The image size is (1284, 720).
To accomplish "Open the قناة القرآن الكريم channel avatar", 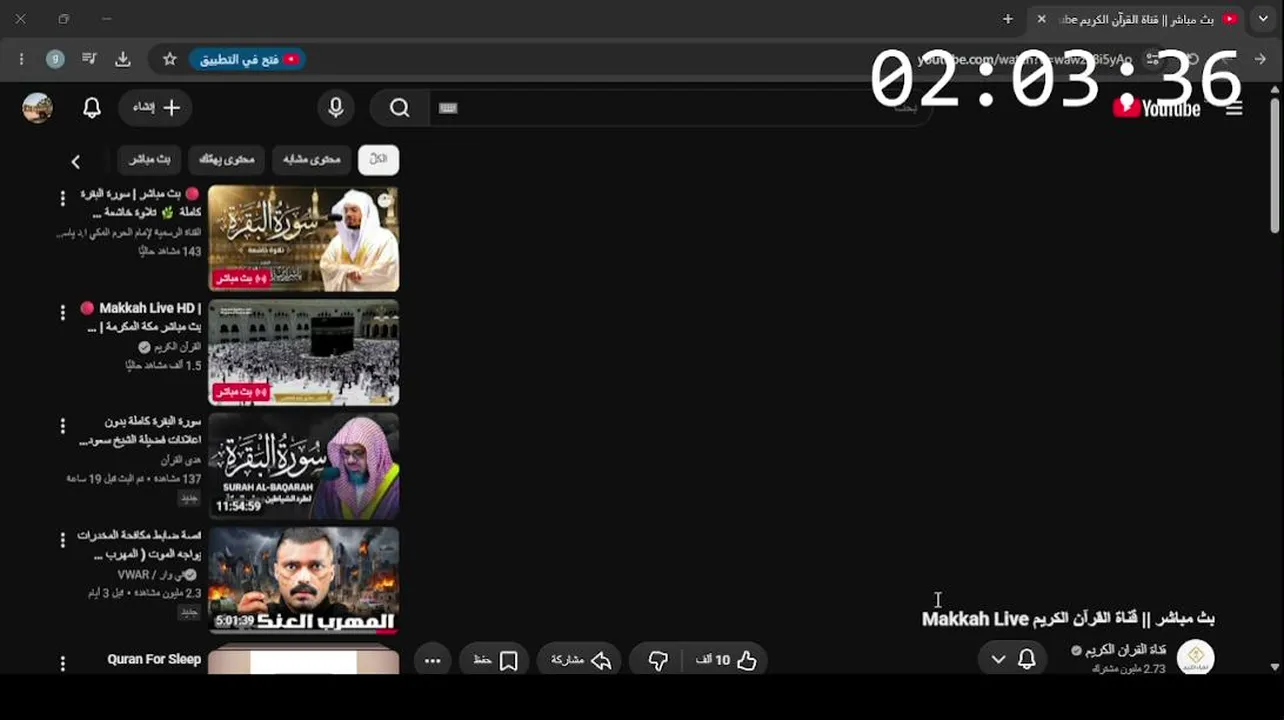I will (x=1196, y=657).
